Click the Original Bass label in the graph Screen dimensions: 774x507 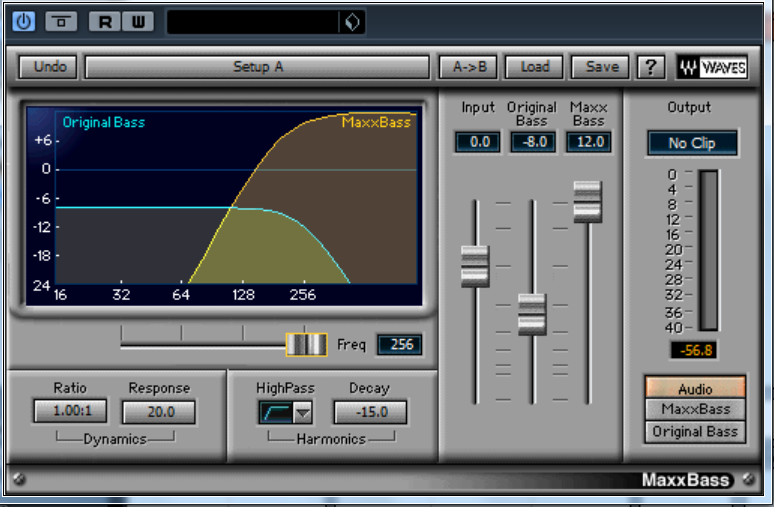(x=104, y=122)
